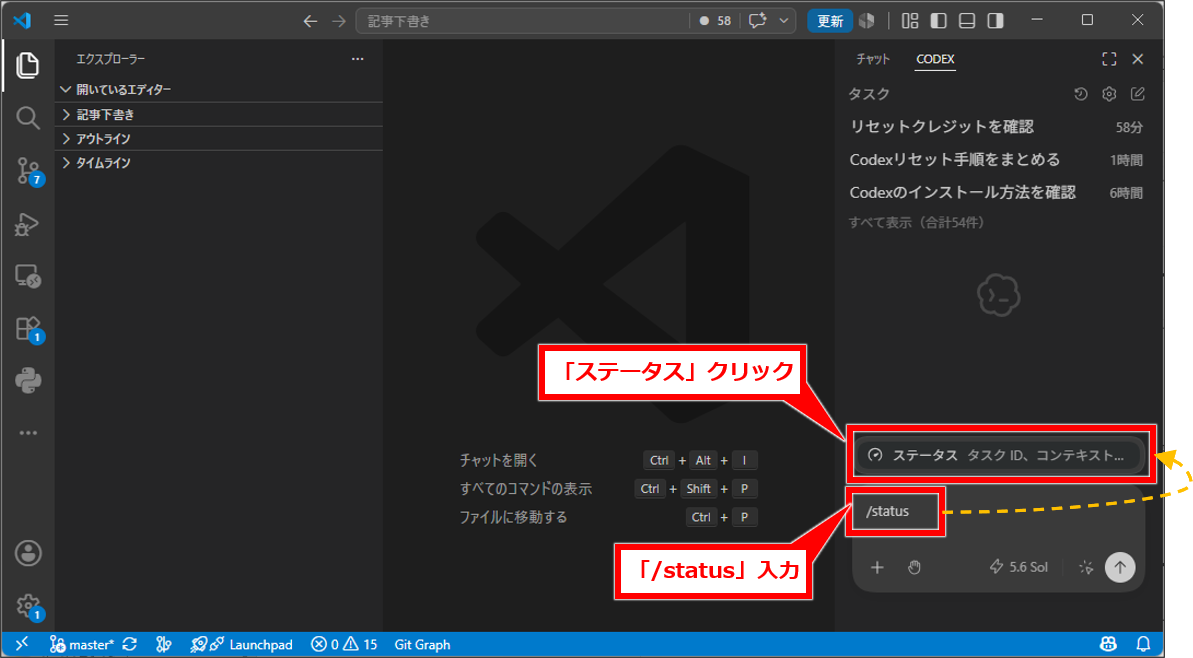Screen dimensions: 1193x658
Task: Open Launchpad from the status bar
Action: tap(241, 644)
